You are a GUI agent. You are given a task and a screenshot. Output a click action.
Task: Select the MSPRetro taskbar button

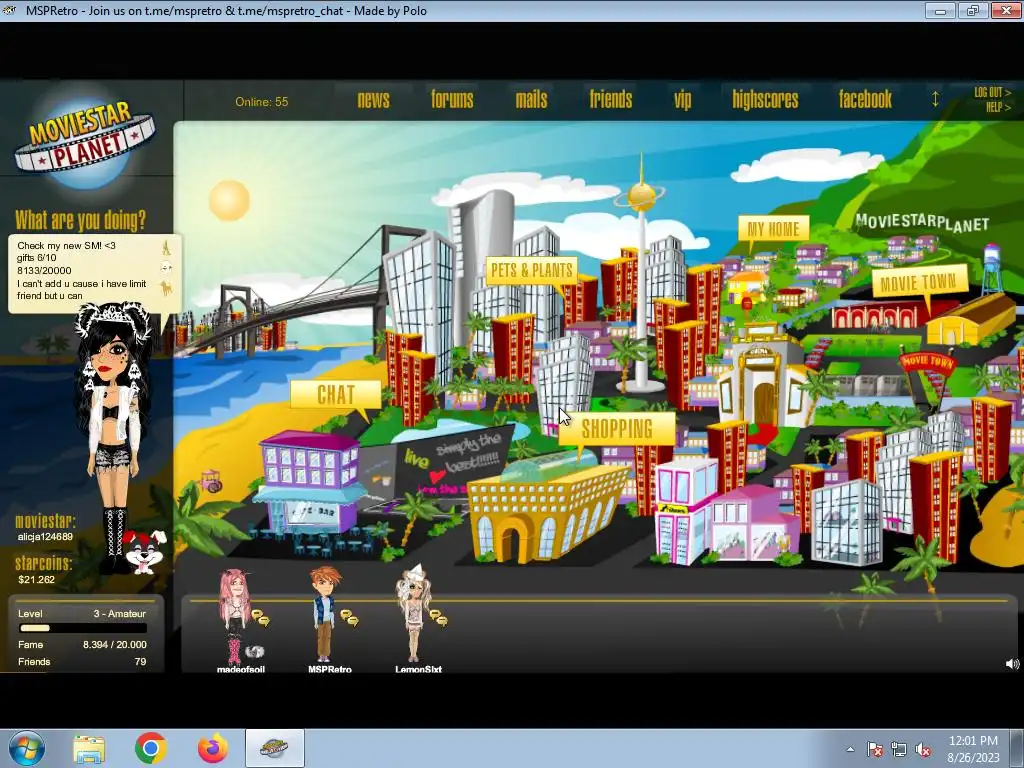click(274, 748)
